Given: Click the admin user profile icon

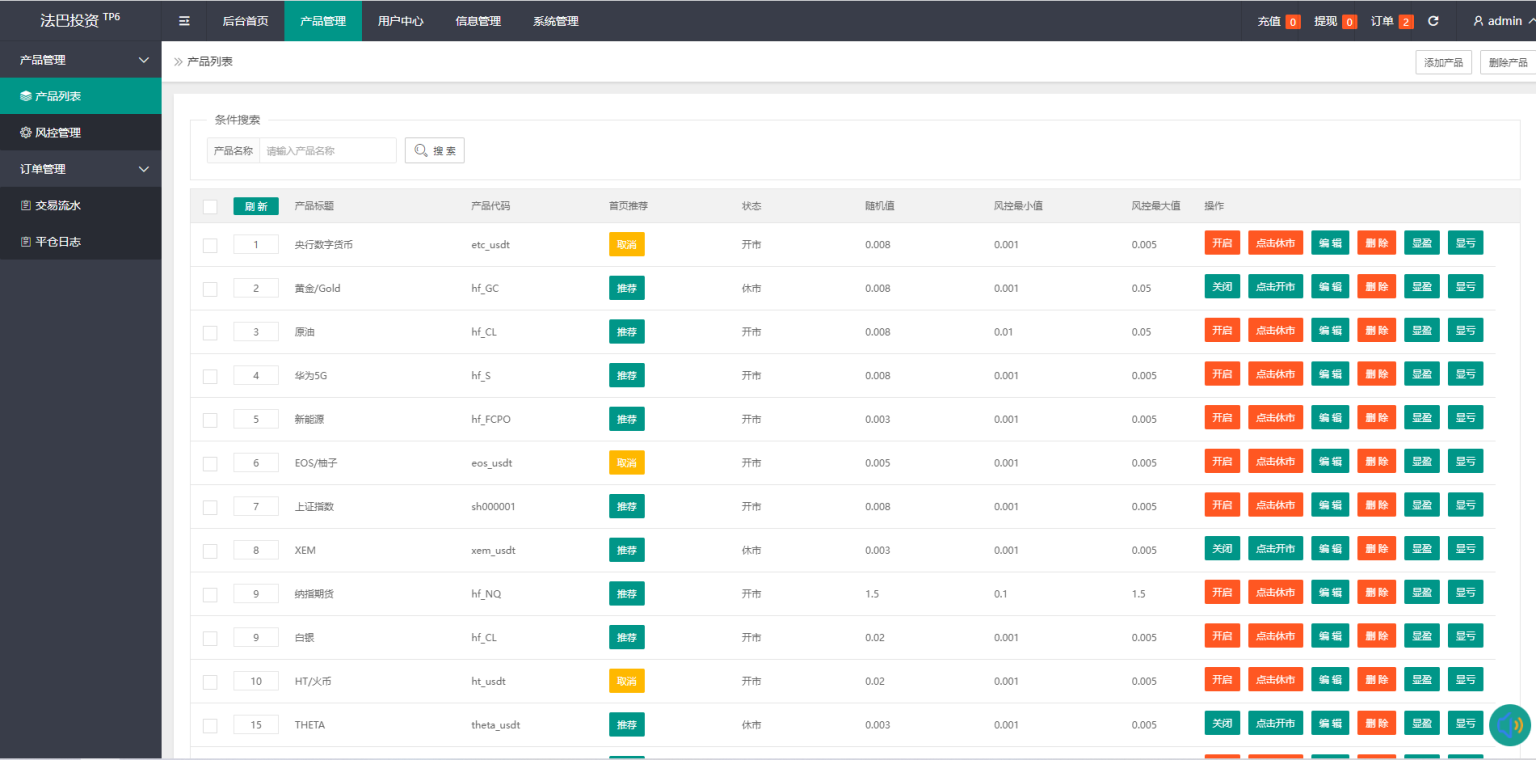Looking at the screenshot, I should click(x=1478, y=21).
